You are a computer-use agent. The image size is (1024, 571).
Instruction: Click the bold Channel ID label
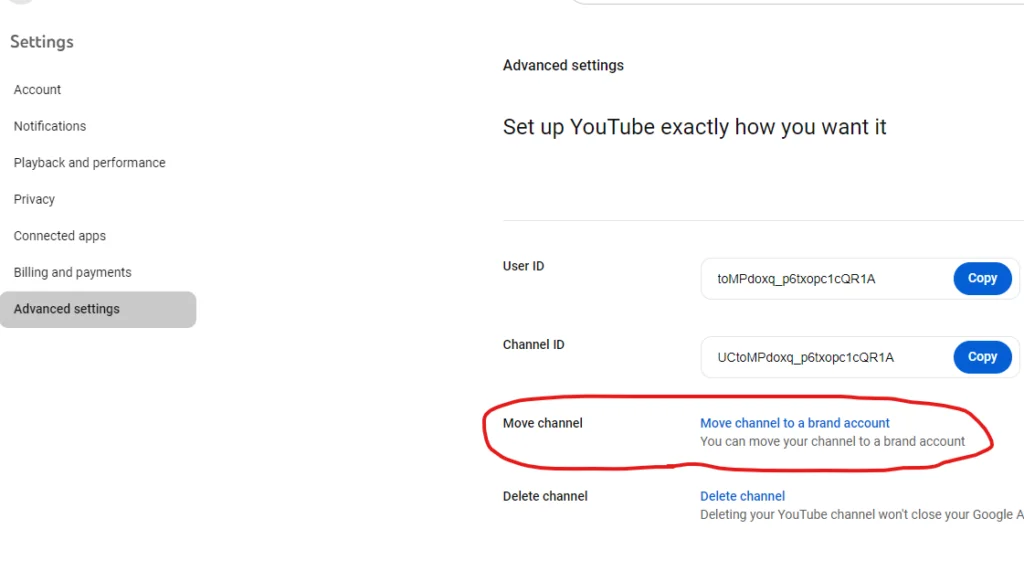coord(533,344)
